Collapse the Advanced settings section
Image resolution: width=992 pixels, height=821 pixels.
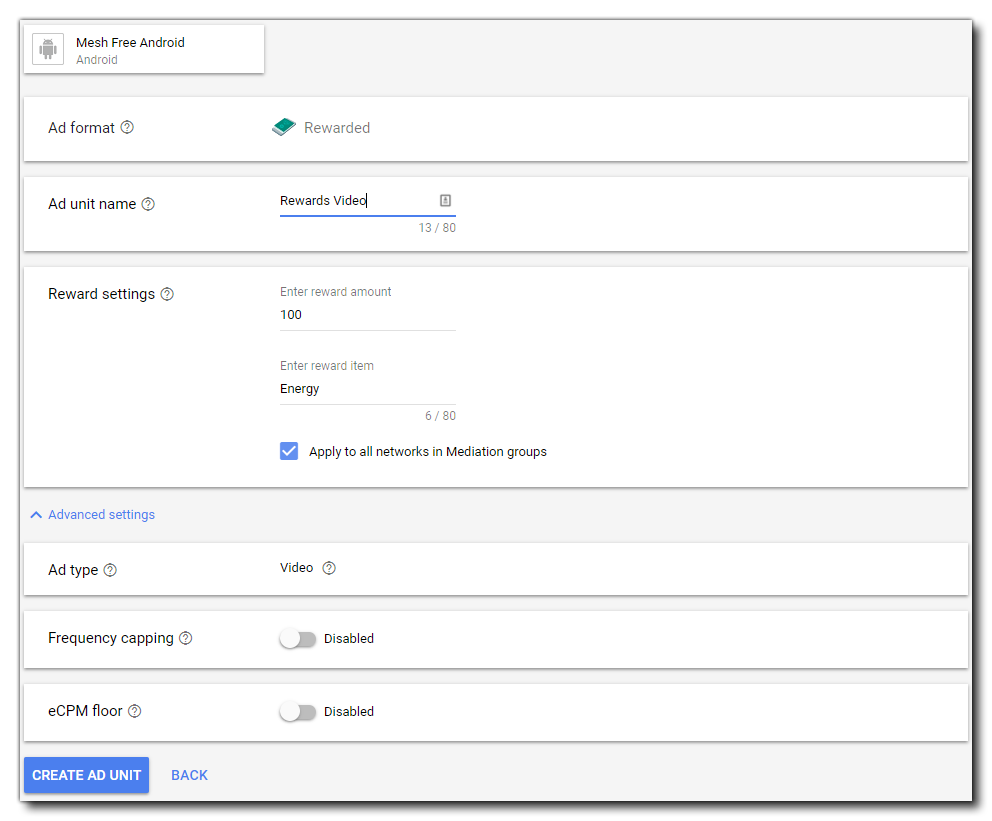point(92,515)
